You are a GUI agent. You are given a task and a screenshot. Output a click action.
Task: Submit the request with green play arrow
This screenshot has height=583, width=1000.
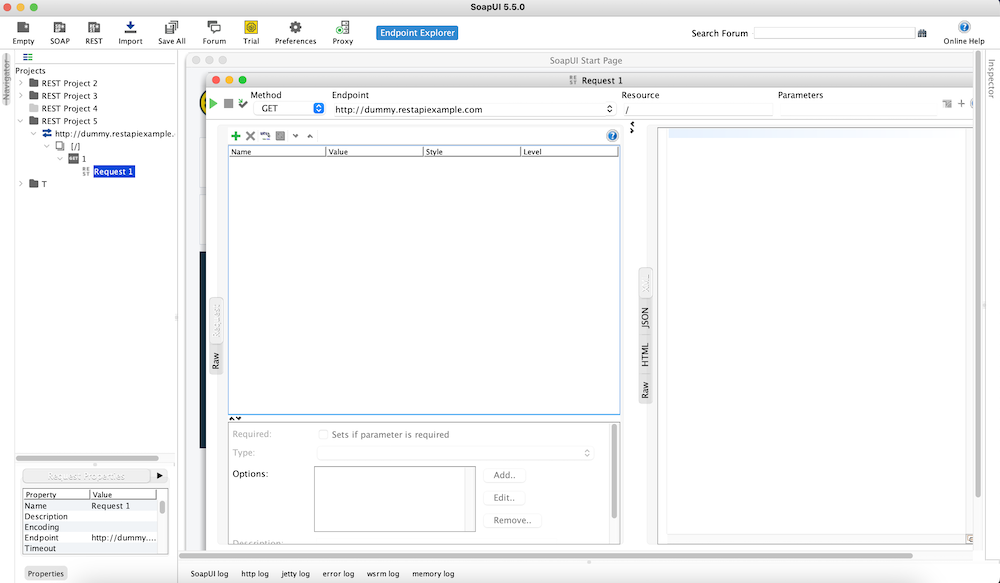(214, 103)
